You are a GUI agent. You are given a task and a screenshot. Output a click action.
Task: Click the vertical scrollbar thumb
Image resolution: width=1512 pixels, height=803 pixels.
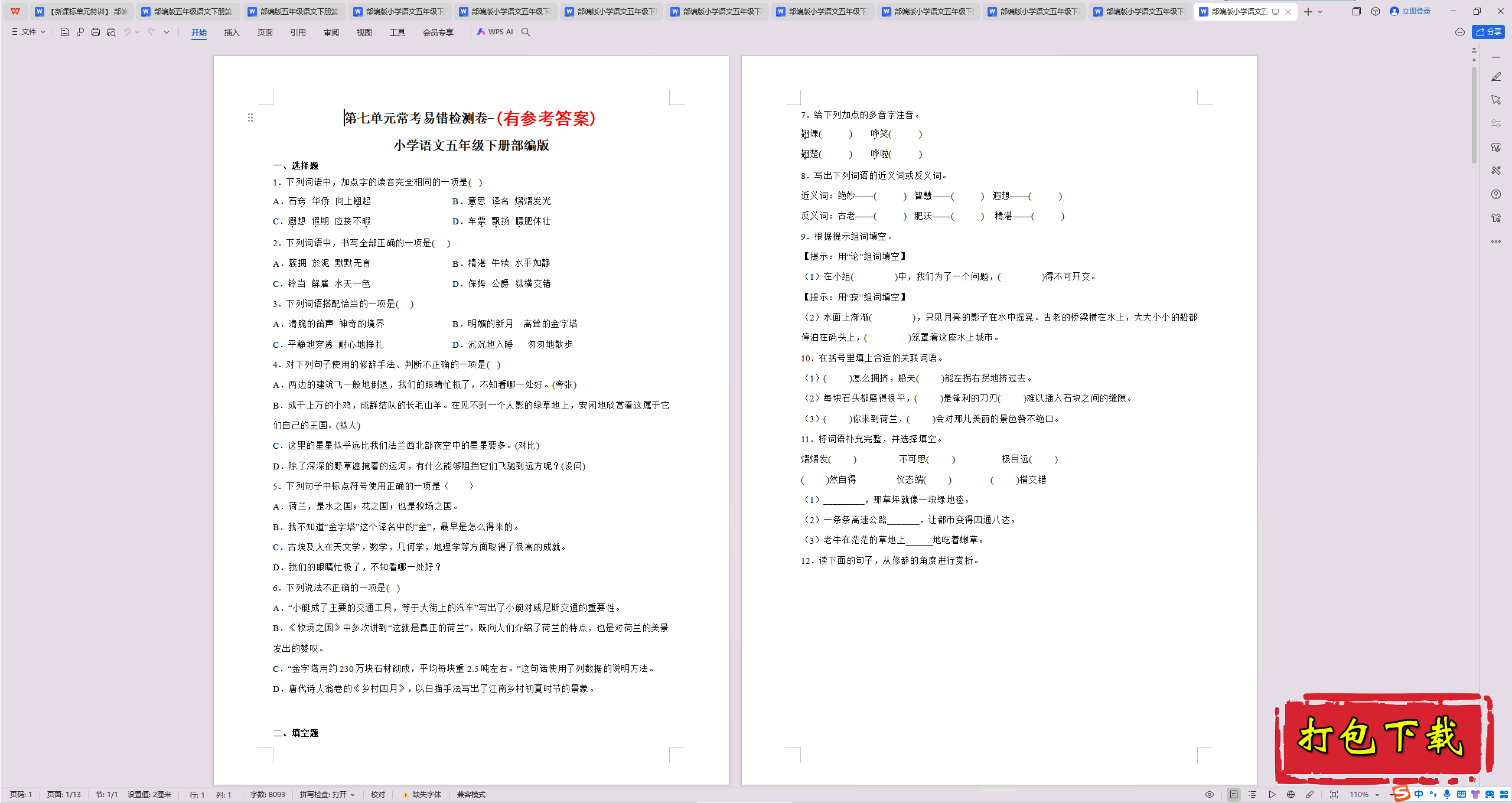point(1474,115)
